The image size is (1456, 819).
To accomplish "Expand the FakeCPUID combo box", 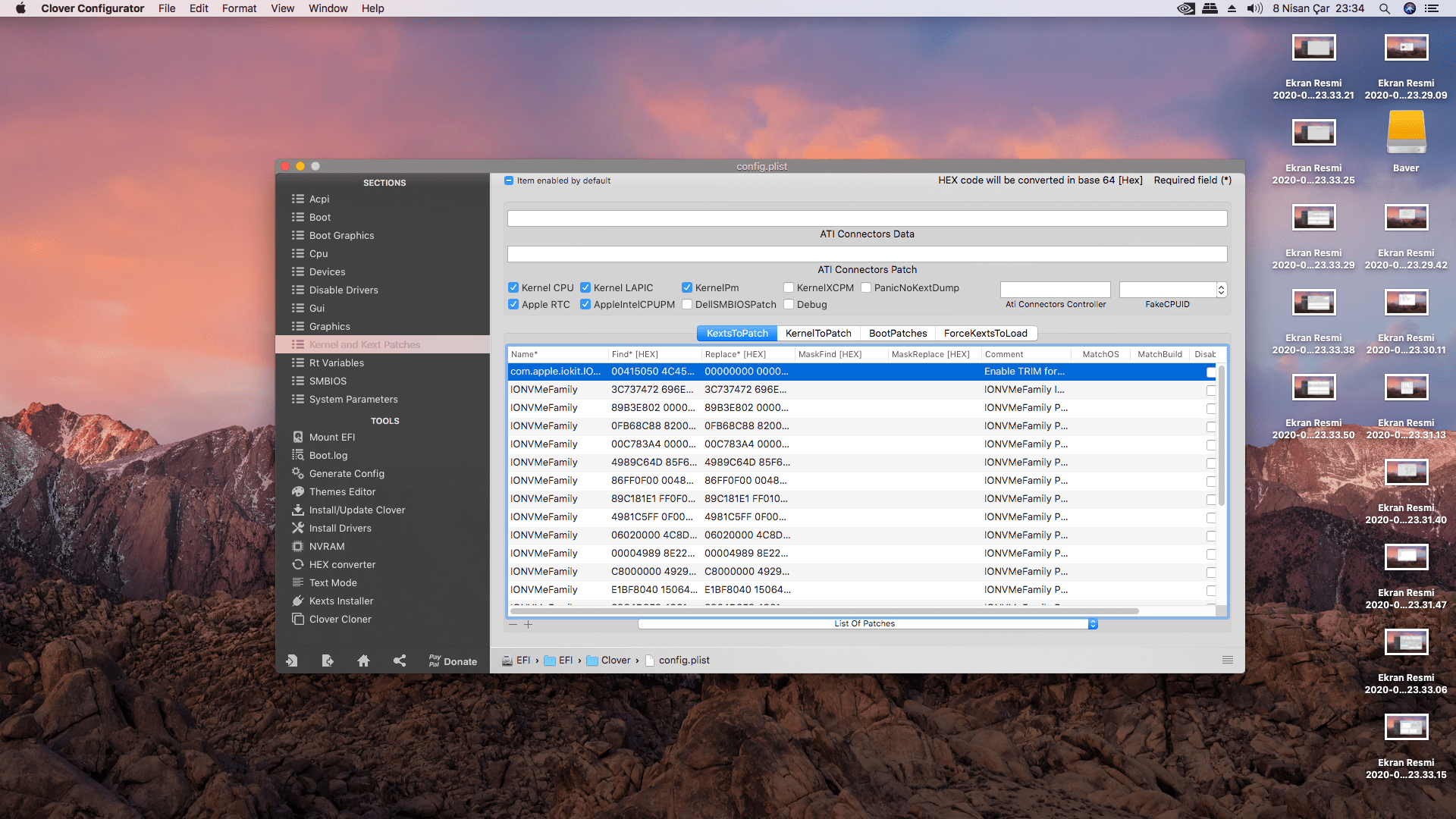I will click(1221, 290).
